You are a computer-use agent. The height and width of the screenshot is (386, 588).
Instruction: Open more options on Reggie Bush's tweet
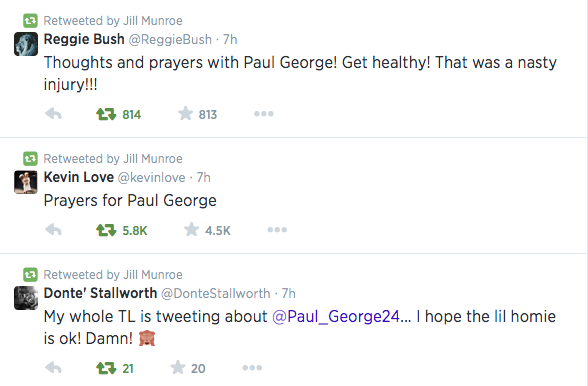coord(264,114)
